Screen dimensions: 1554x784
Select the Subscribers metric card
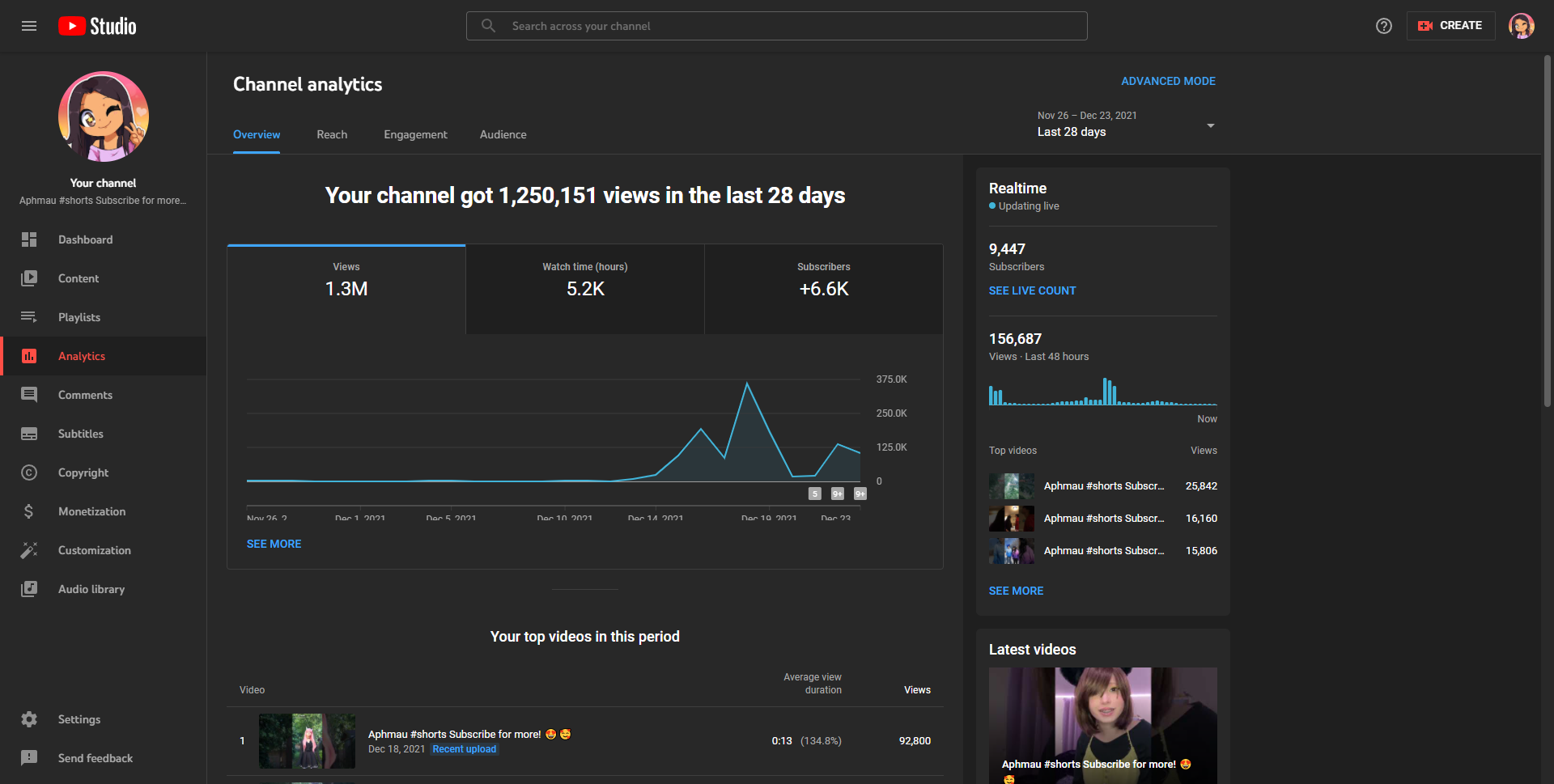824,290
